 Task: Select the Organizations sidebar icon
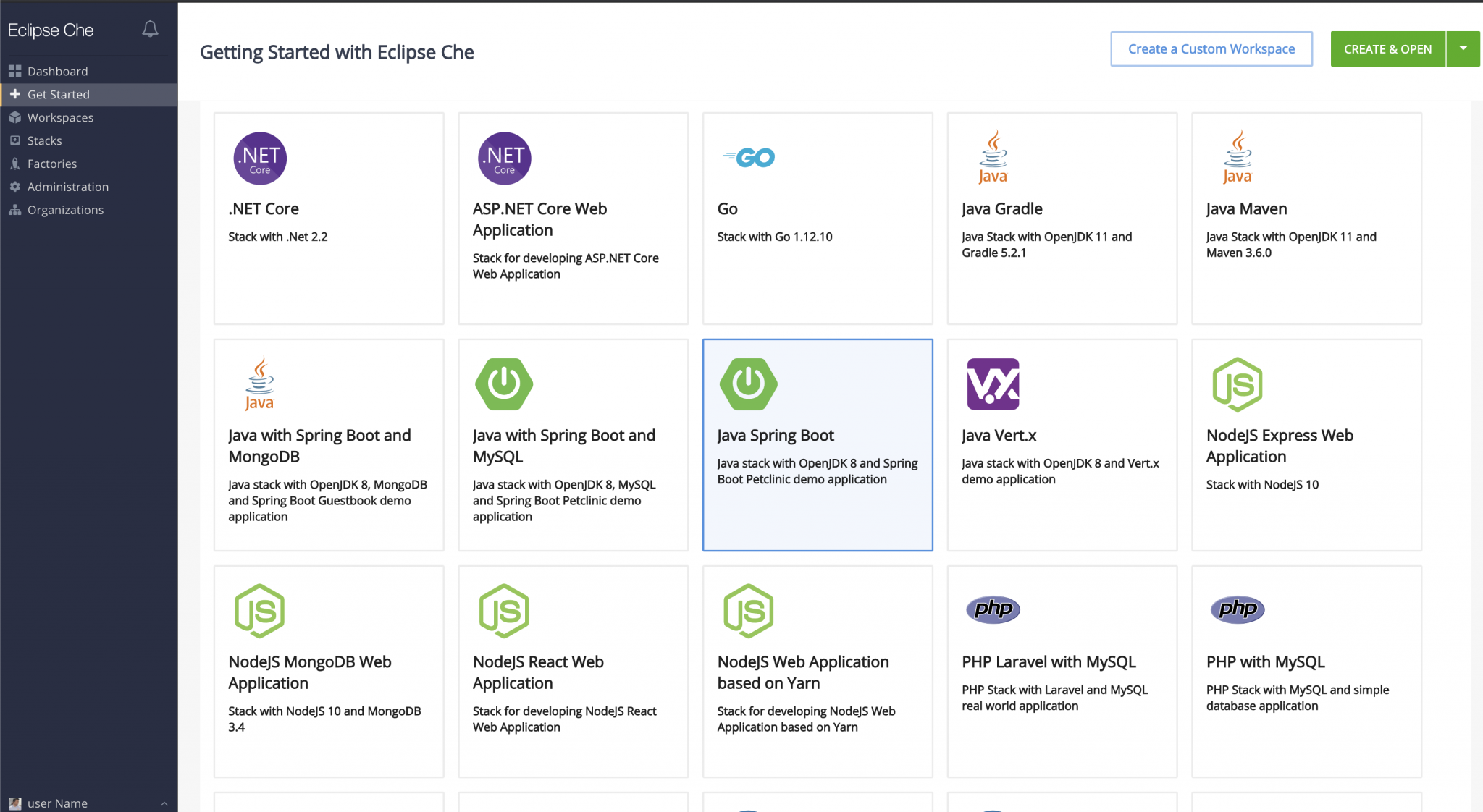pyautogui.click(x=15, y=210)
